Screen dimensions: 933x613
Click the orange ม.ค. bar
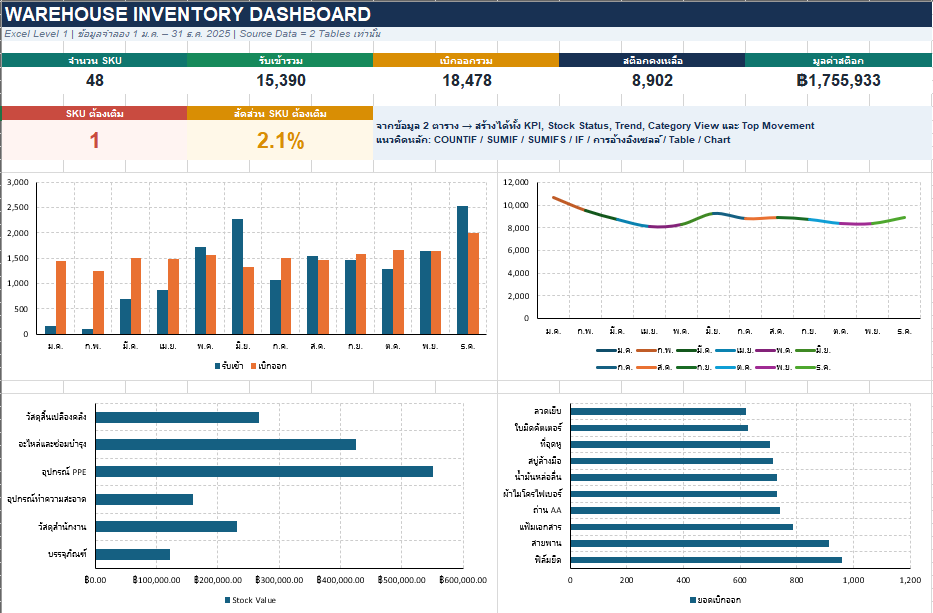pyautogui.click(x=61, y=298)
